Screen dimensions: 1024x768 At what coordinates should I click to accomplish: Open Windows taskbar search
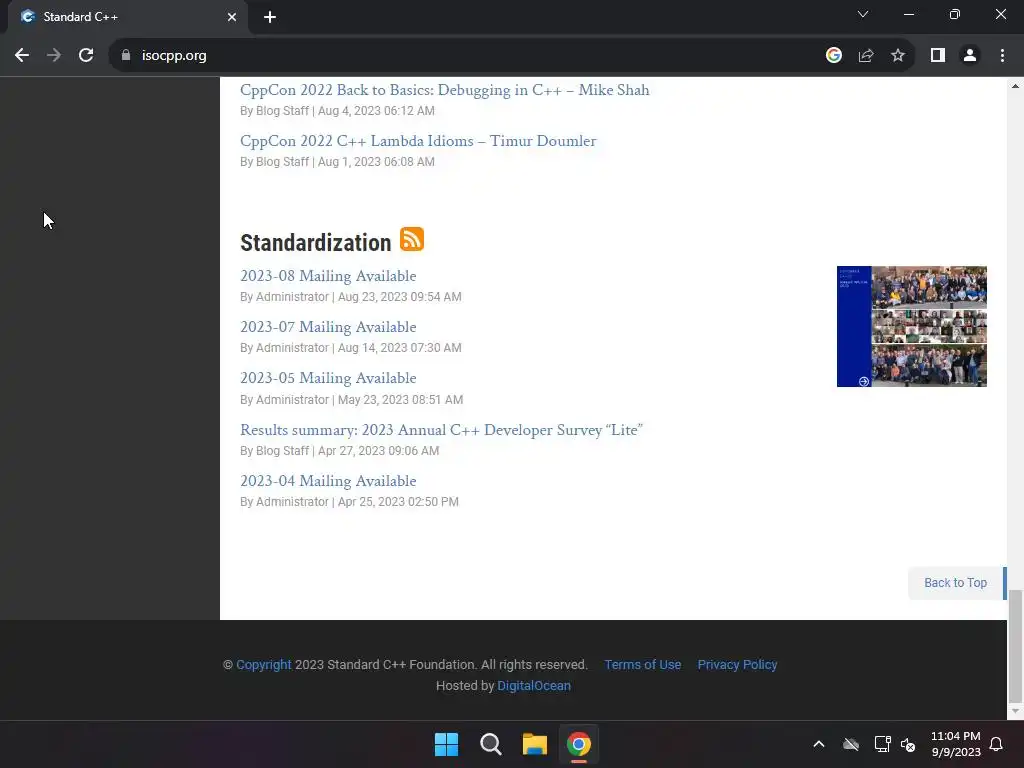(490, 744)
